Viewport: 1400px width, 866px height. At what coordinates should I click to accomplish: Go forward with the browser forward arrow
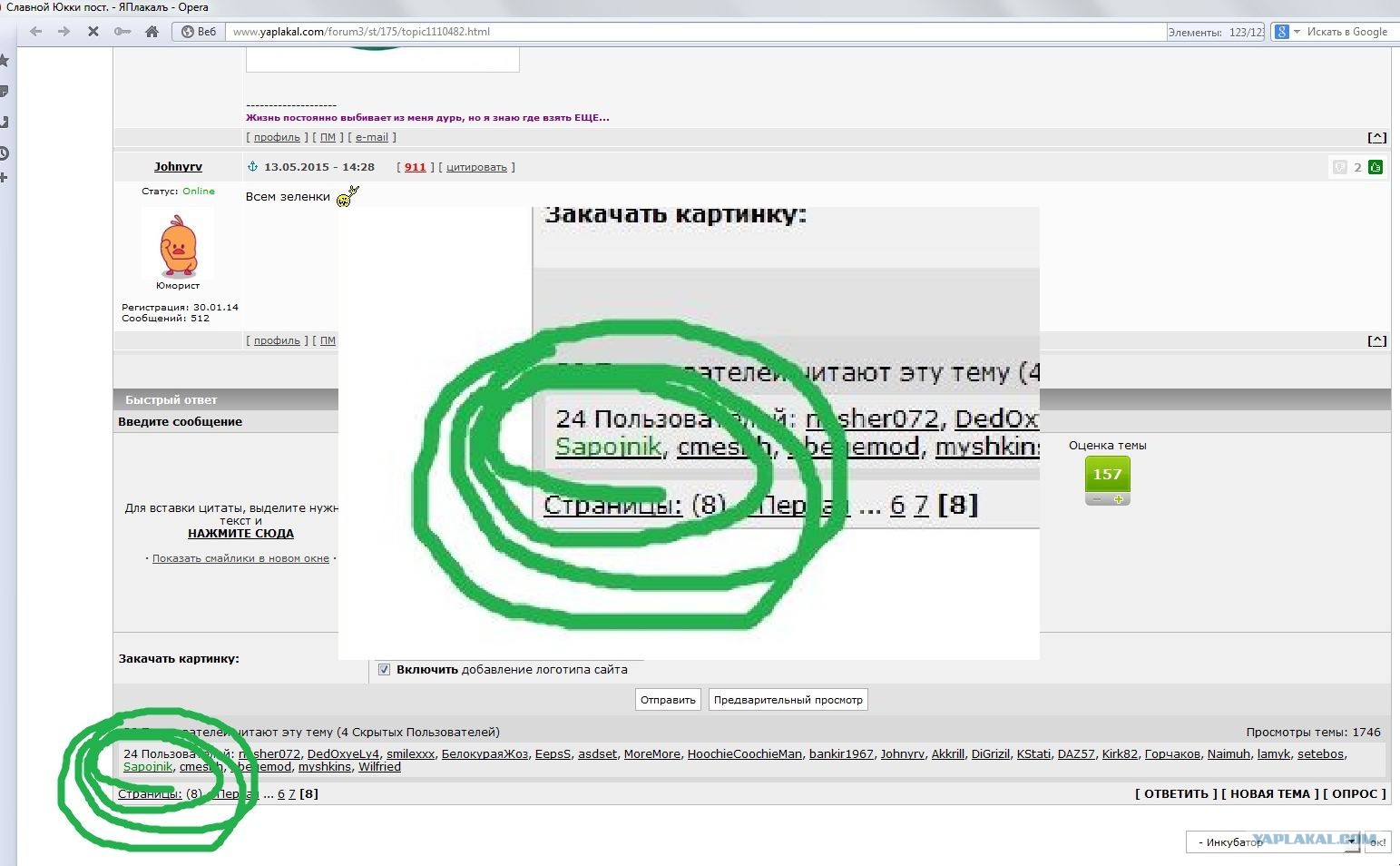point(64,32)
